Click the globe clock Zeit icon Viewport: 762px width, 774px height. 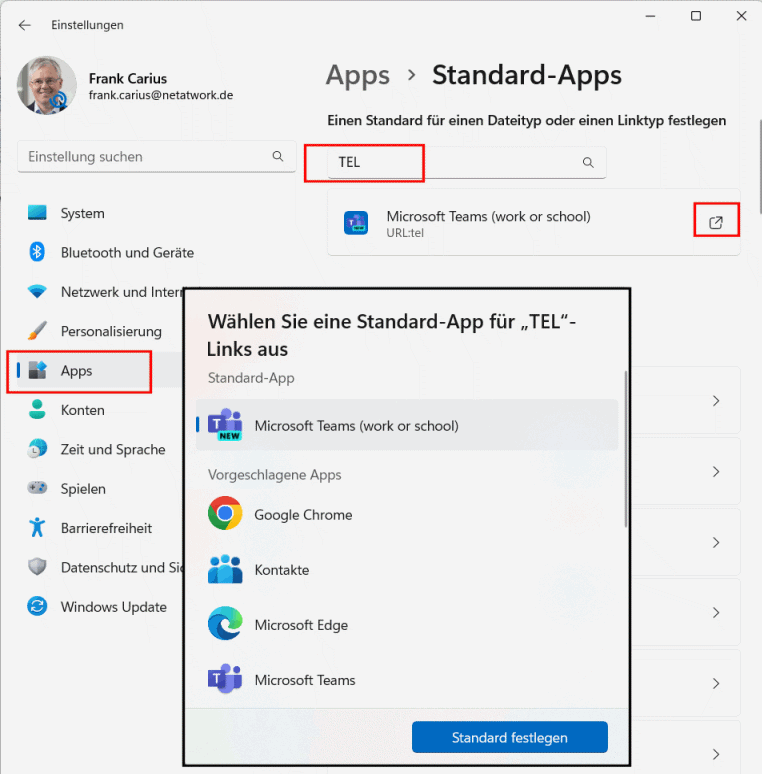37,449
